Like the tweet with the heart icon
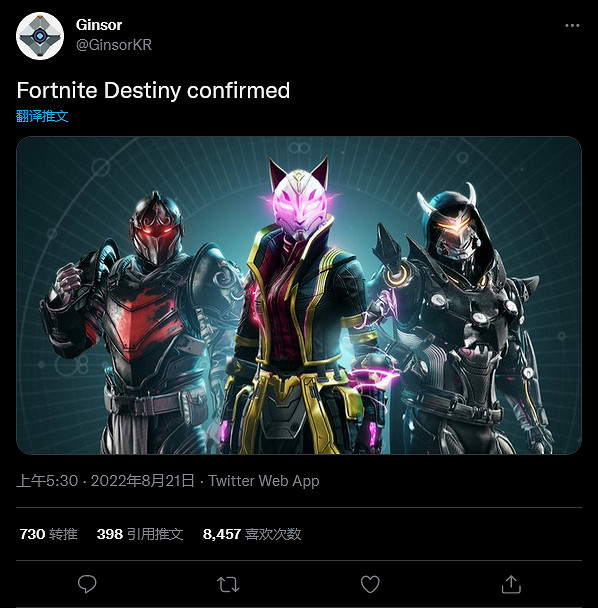Viewport: 598px width, 608px height. 370,584
